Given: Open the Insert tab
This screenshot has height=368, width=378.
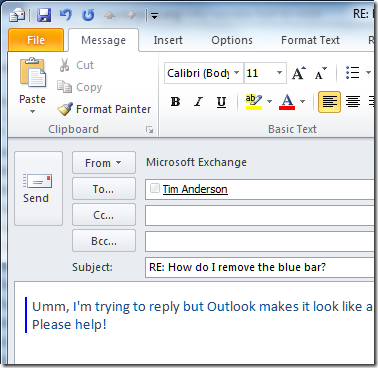Looking at the screenshot, I should click(x=168, y=40).
